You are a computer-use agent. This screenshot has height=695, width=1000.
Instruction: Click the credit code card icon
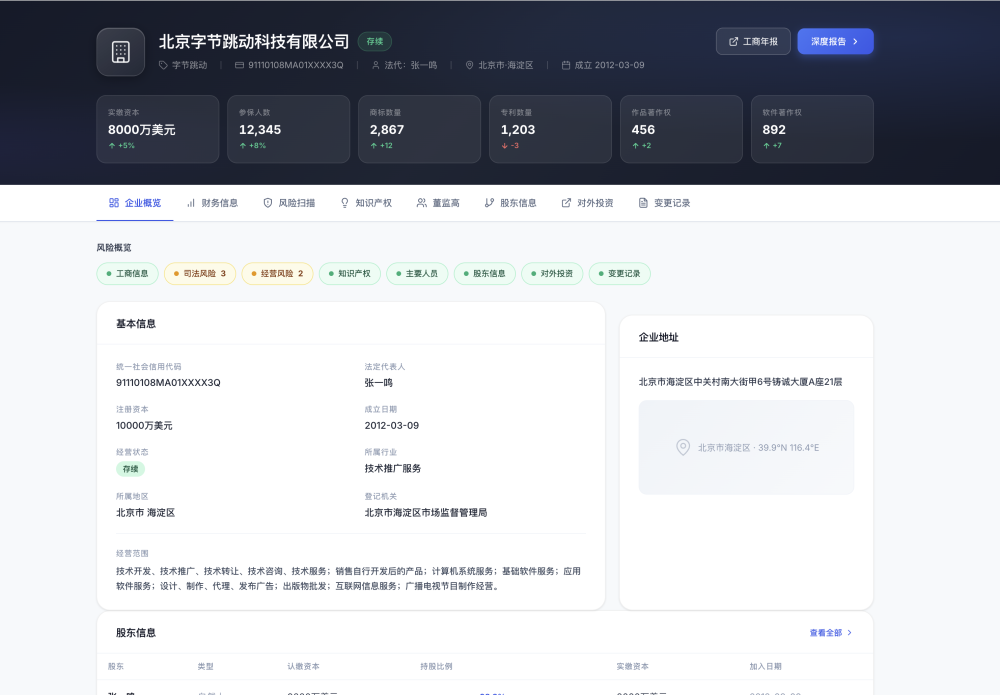point(239,65)
